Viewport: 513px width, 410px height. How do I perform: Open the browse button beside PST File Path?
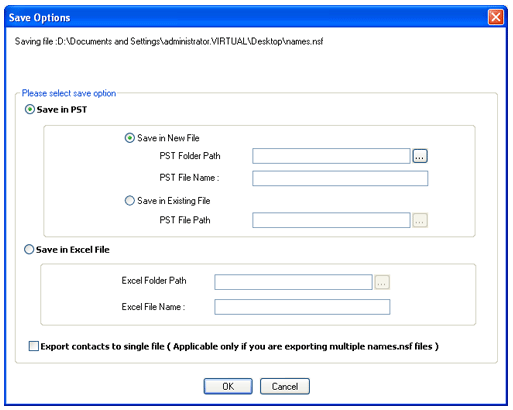click(x=420, y=220)
